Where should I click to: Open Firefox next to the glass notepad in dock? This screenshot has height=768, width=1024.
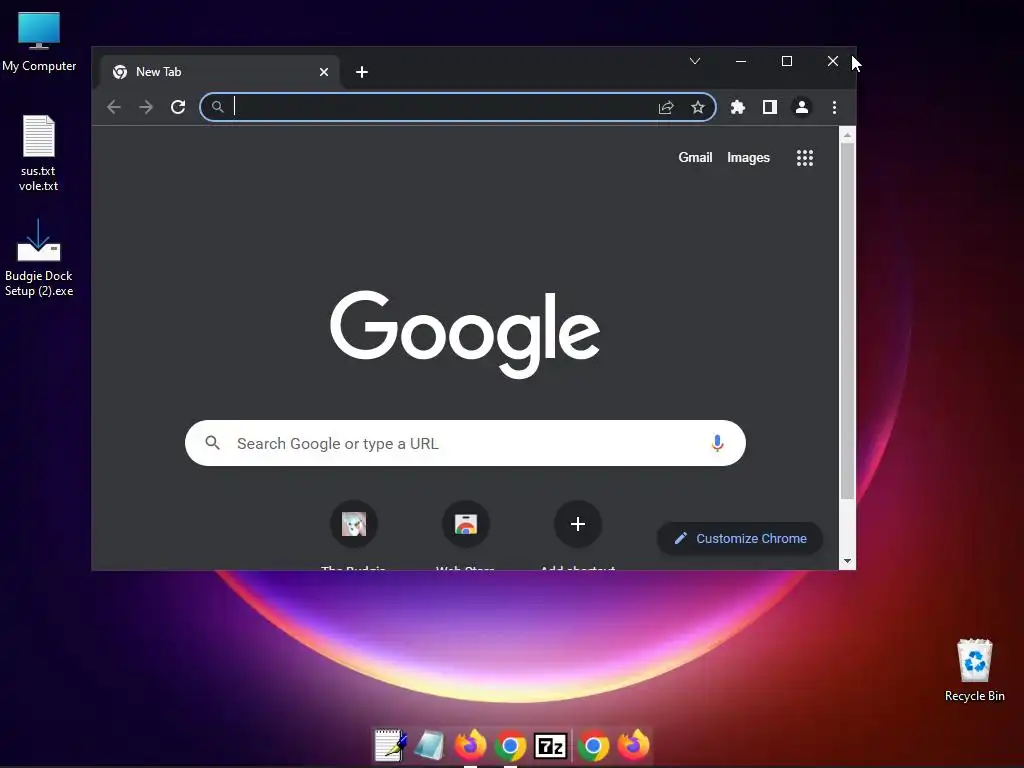point(470,745)
